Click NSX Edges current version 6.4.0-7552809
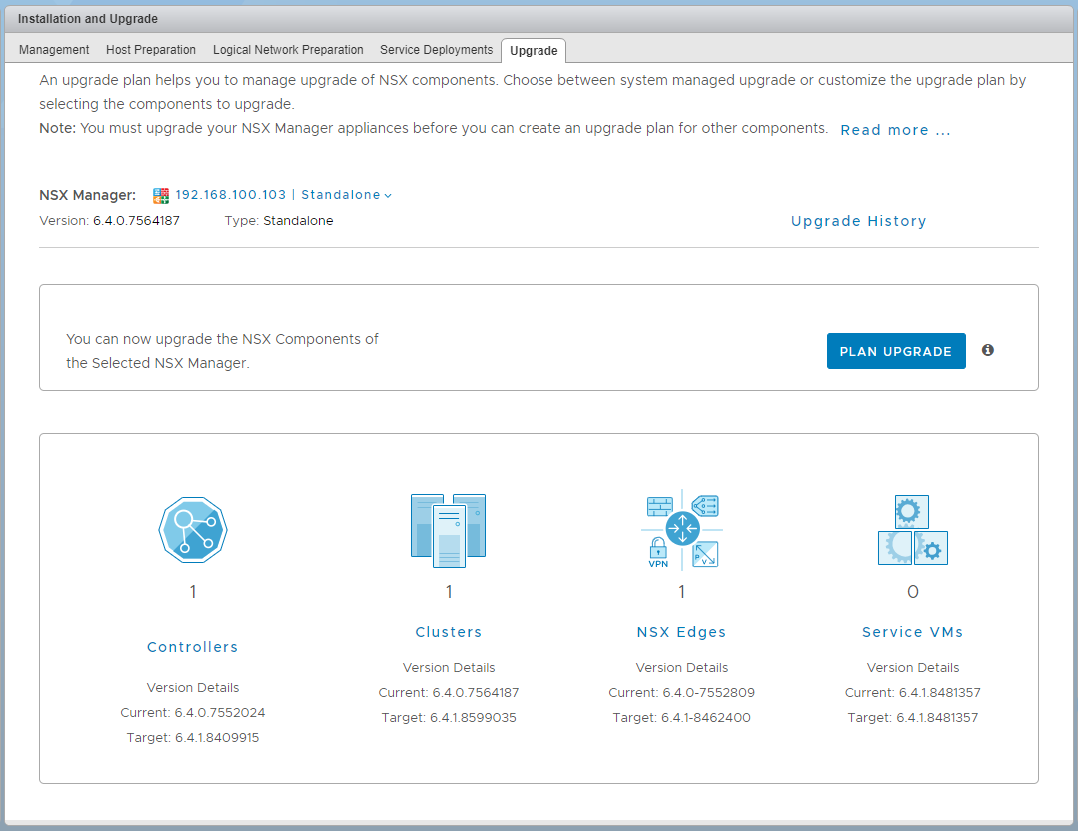Viewport: 1078px width, 831px height. (681, 693)
